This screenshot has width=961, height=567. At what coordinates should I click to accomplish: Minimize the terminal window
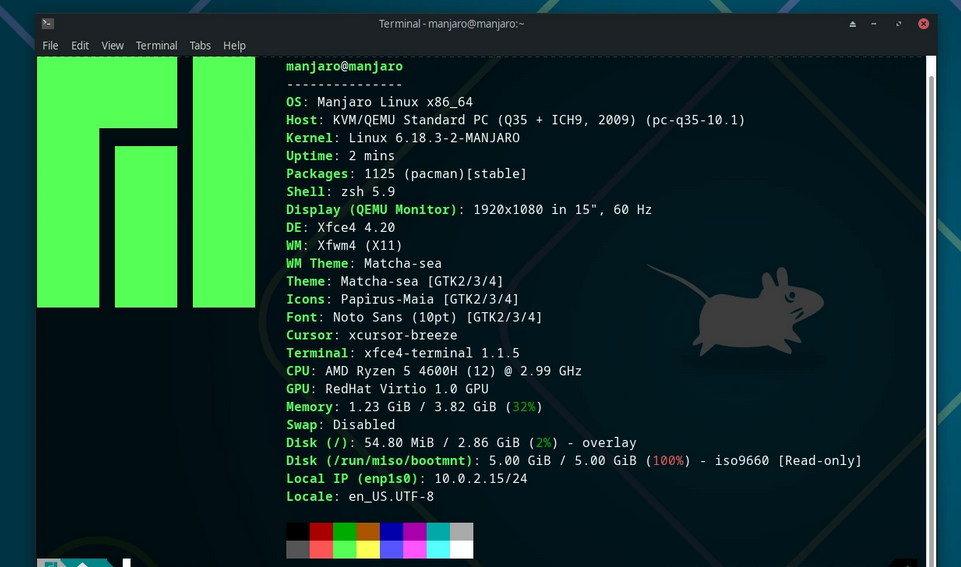tap(874, 24)
